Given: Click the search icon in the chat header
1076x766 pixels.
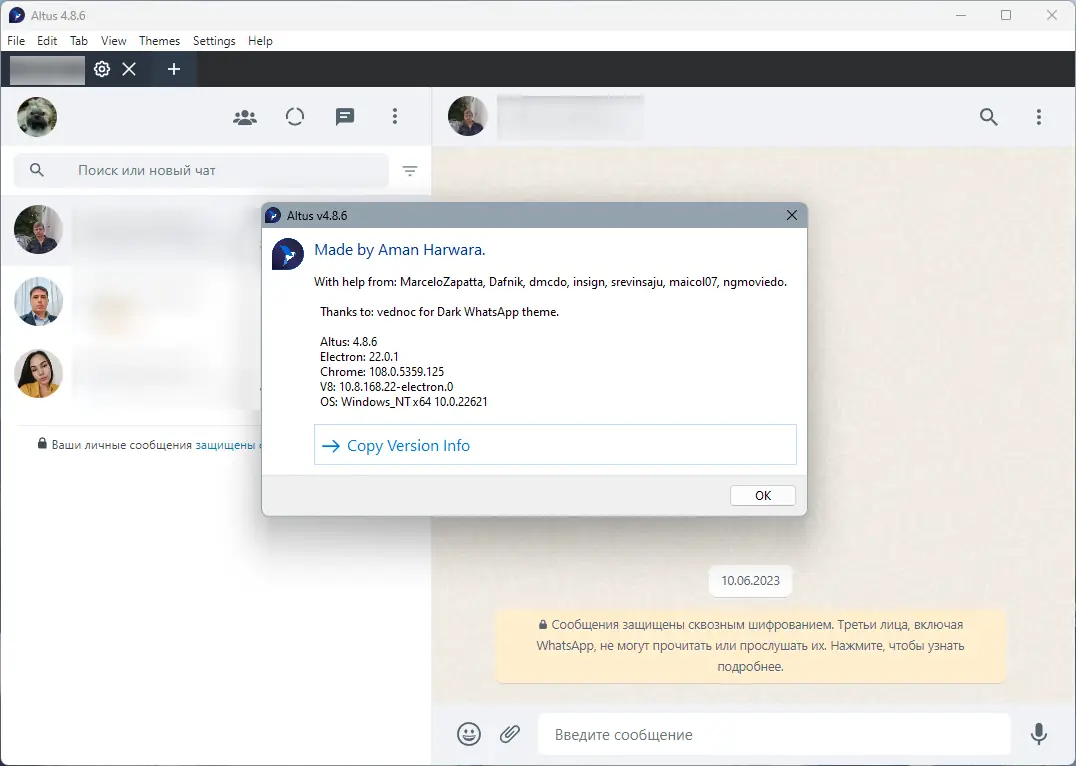Looking at the screenshot, I should click(x=988, y=117).
